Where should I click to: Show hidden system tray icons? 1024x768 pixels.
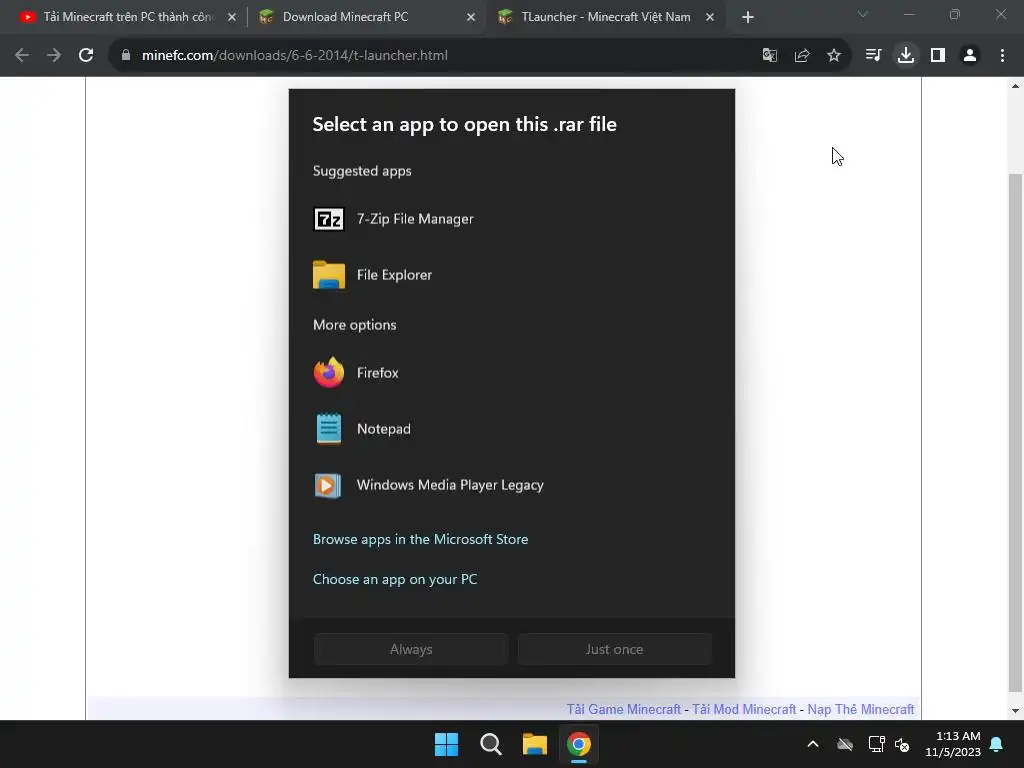pyautogui.click(x=813, y=744)
